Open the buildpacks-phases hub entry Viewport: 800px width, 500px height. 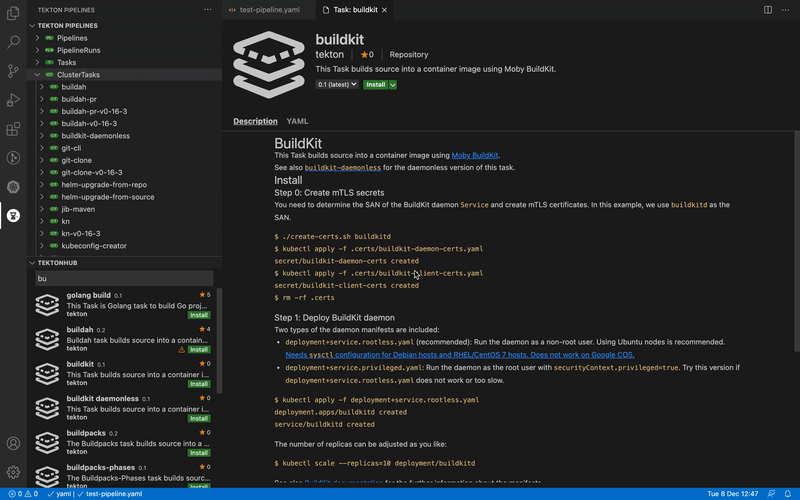(x=122, y=476)
